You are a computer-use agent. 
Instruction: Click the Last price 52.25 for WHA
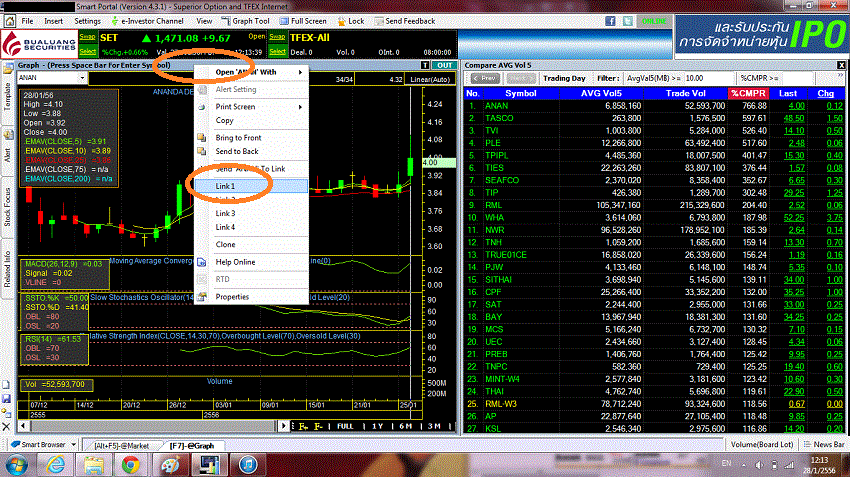[794, 217]
